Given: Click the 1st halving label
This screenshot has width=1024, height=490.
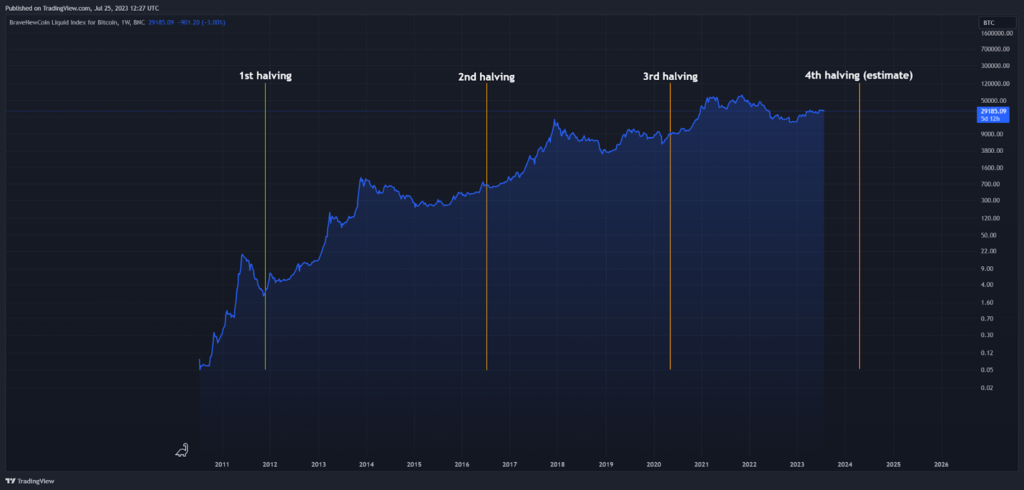Looking at the screenshot, I should point(265,76).
